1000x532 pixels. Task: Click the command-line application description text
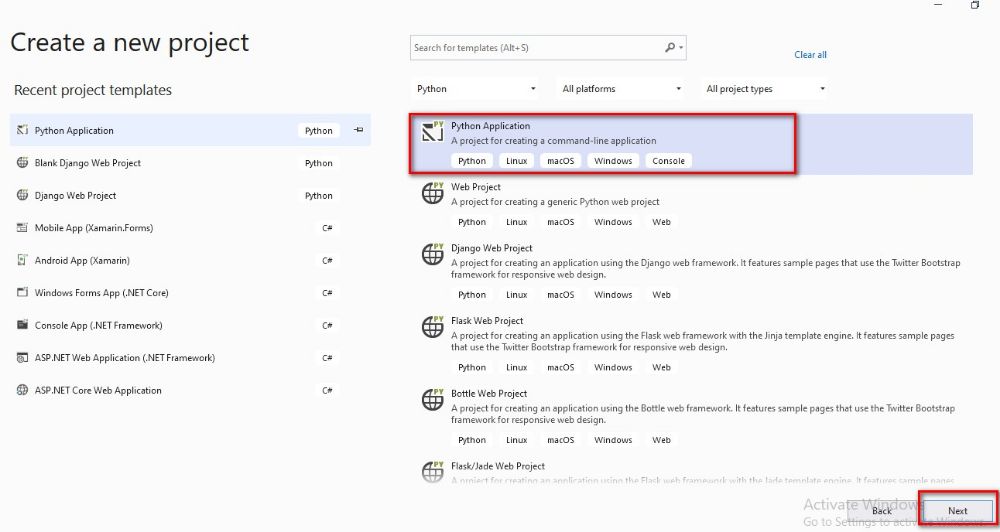(554, 141)
